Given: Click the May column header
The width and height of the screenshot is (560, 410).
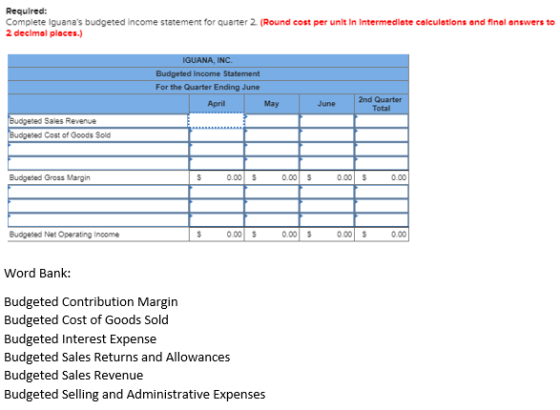Looking at the screenshot, I should (x=271, y=104).
